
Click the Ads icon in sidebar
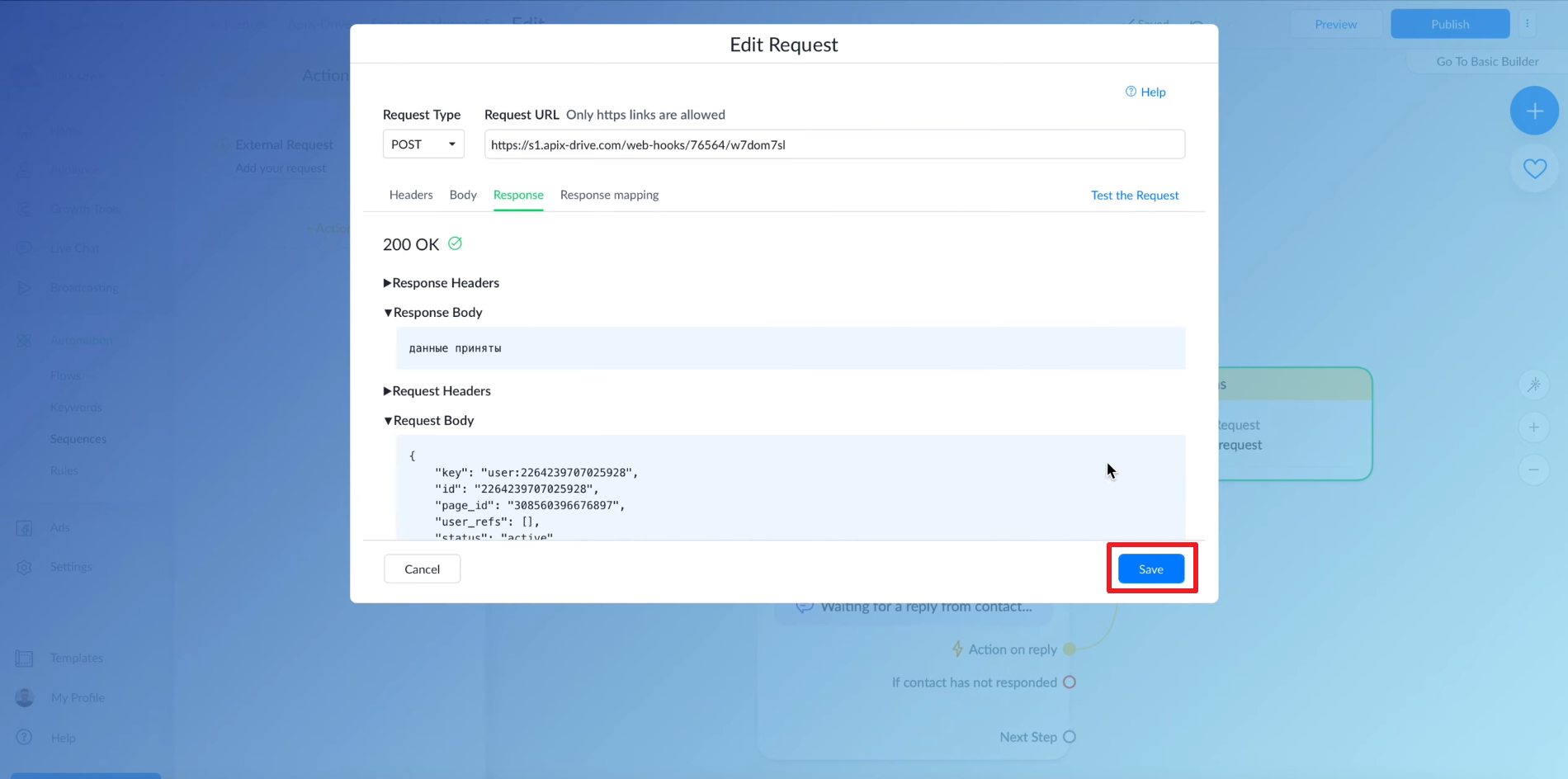[x=24, y=528]
